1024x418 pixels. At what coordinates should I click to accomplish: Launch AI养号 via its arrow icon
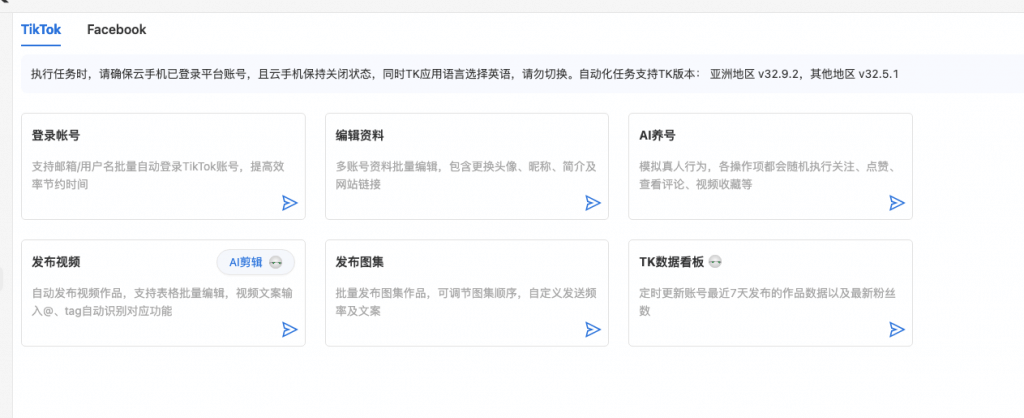tap(897, 203)
